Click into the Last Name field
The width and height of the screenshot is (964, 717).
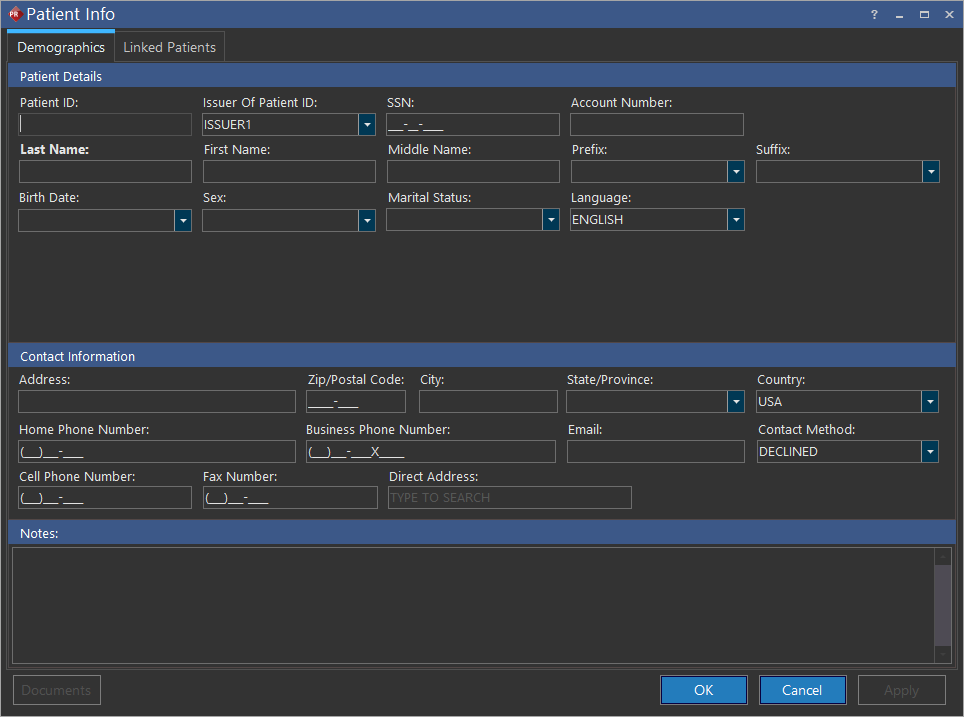click(105, 172)
